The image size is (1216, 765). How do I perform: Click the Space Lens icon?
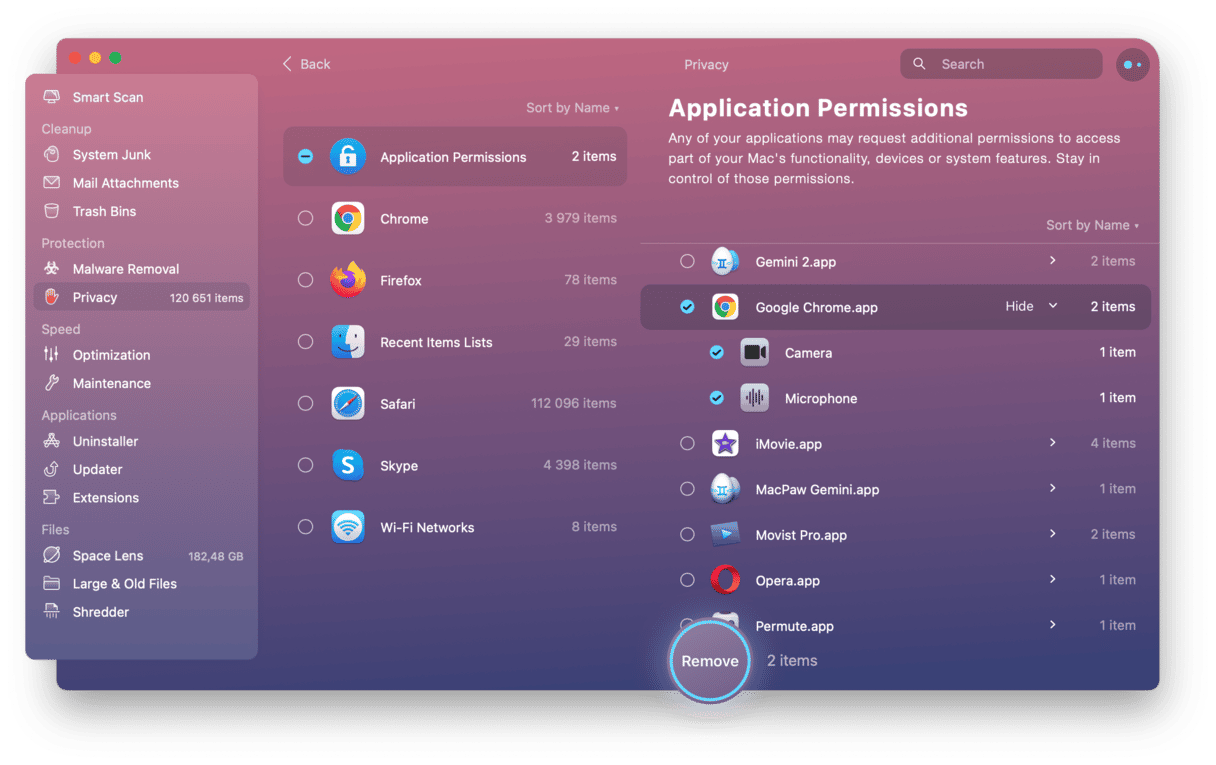[52, 555]
